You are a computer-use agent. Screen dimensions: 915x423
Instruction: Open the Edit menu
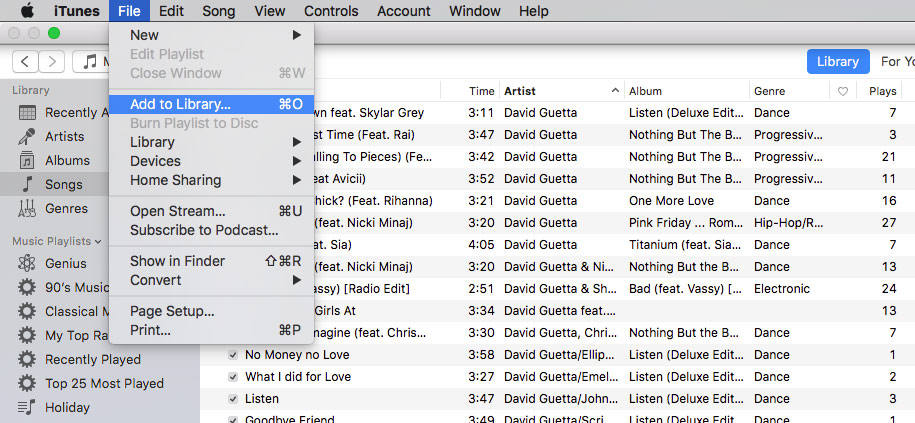pos(171,11)
